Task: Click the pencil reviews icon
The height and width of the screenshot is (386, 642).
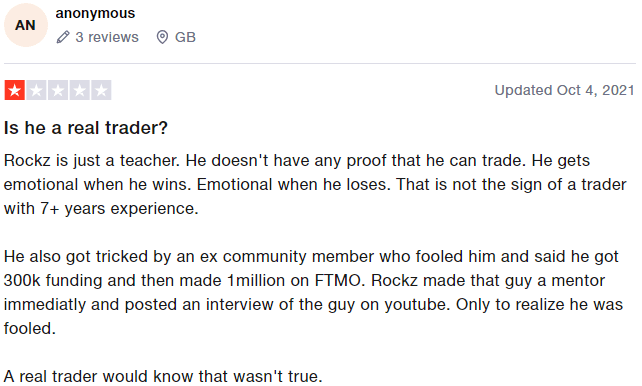Action: click(63, 37)
